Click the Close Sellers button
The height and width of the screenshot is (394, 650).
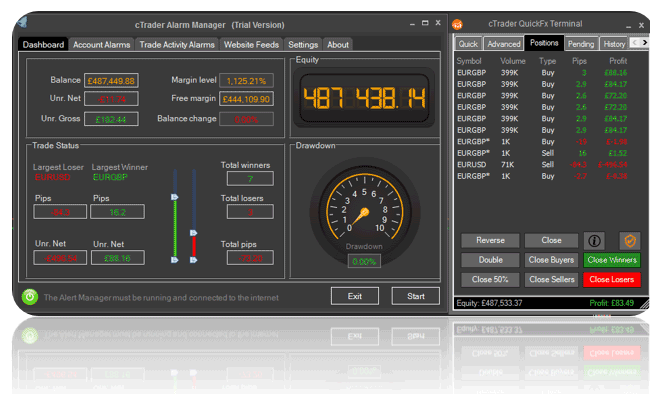pyautogui.click(x=551, y=280)
